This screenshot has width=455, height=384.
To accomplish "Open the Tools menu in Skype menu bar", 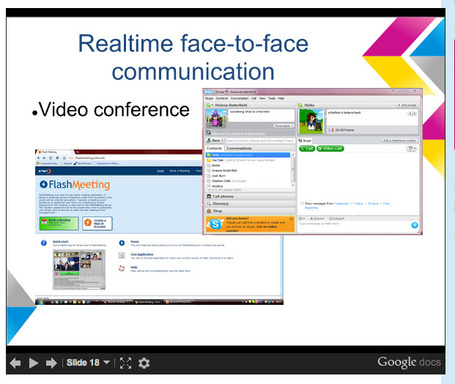I will pyautogui.click(x=272, y=98).
